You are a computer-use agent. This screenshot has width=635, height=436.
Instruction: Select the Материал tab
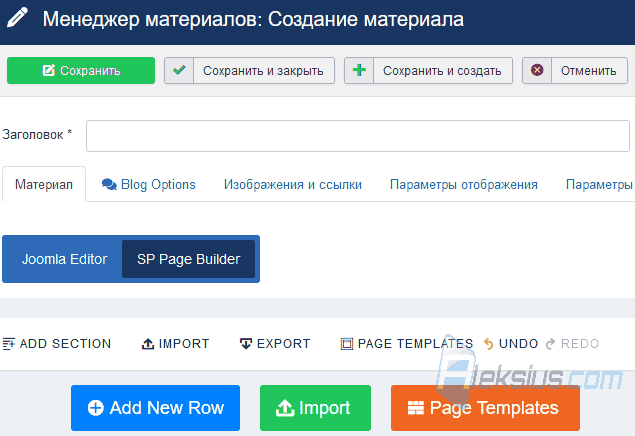(44, 184)
